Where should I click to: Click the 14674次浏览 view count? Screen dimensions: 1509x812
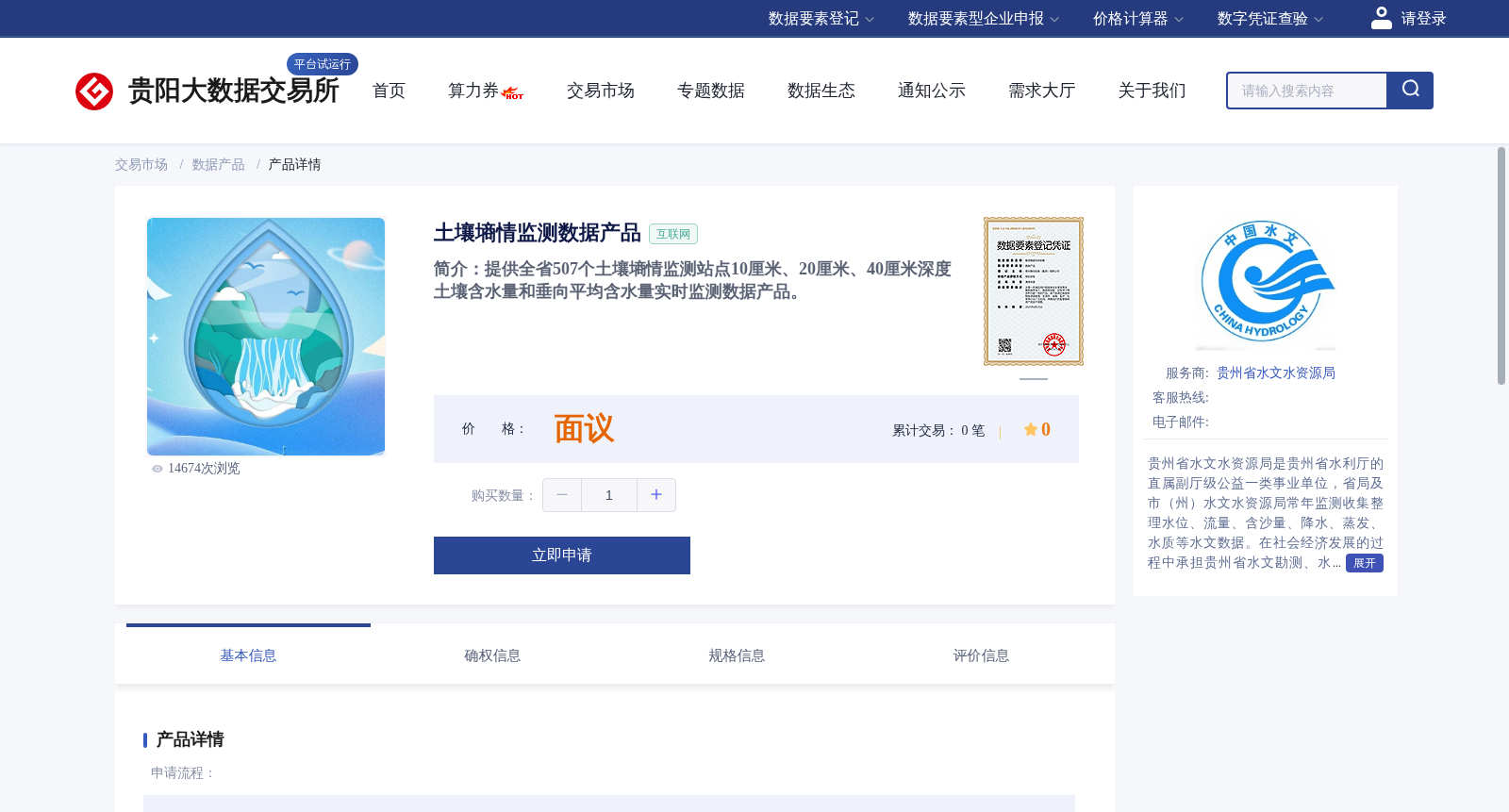pyautogui.click(x=204, y=469)
